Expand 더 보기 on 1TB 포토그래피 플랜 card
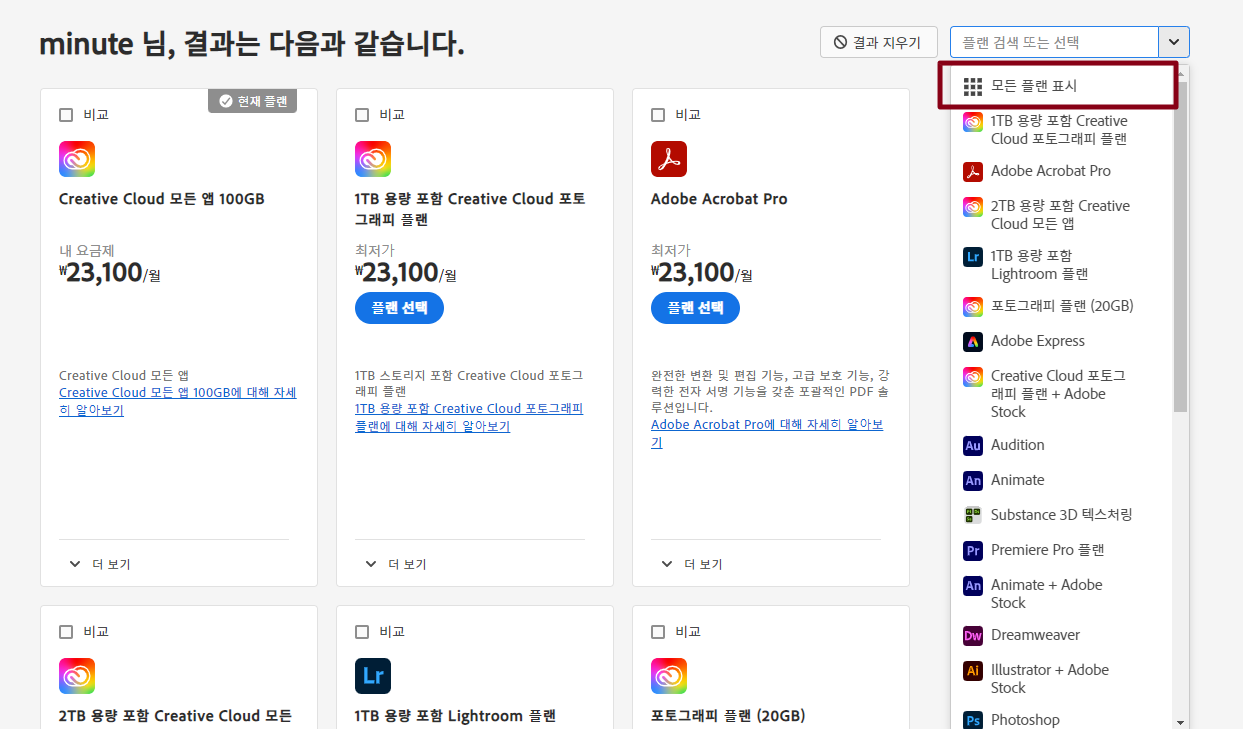1243x729 pixels. (x=395, y=564)
